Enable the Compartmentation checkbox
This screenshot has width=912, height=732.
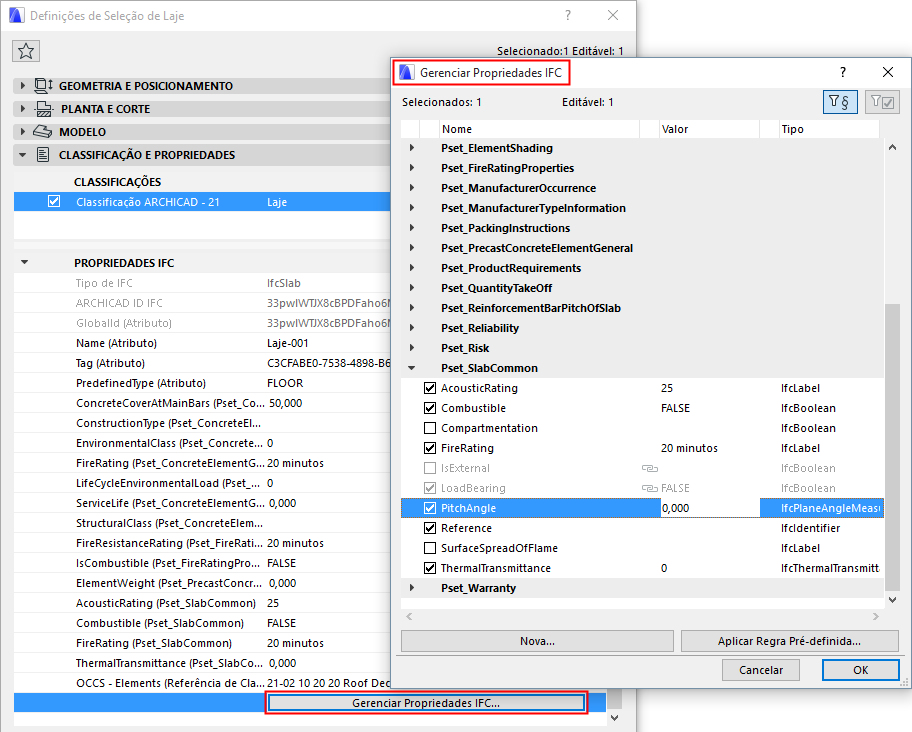(x=430, y=428)
